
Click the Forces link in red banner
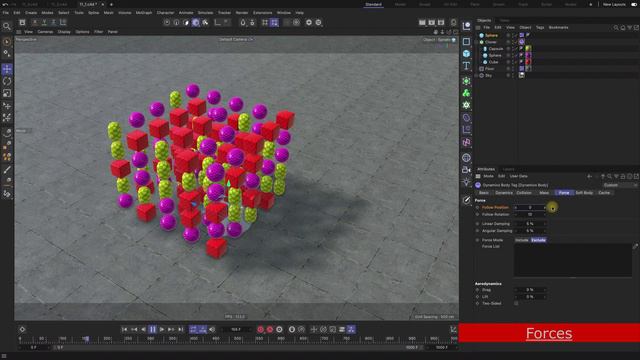pyautogui.click(x=549, y=333)
